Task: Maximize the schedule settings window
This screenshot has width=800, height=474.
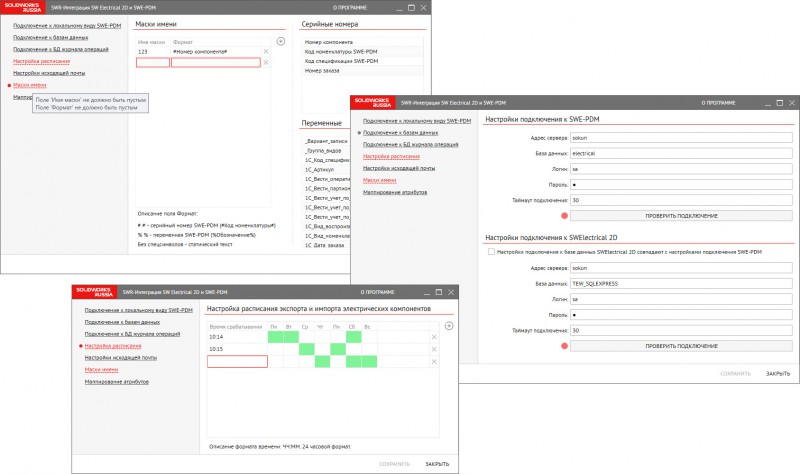Action: tap(439, 292)
